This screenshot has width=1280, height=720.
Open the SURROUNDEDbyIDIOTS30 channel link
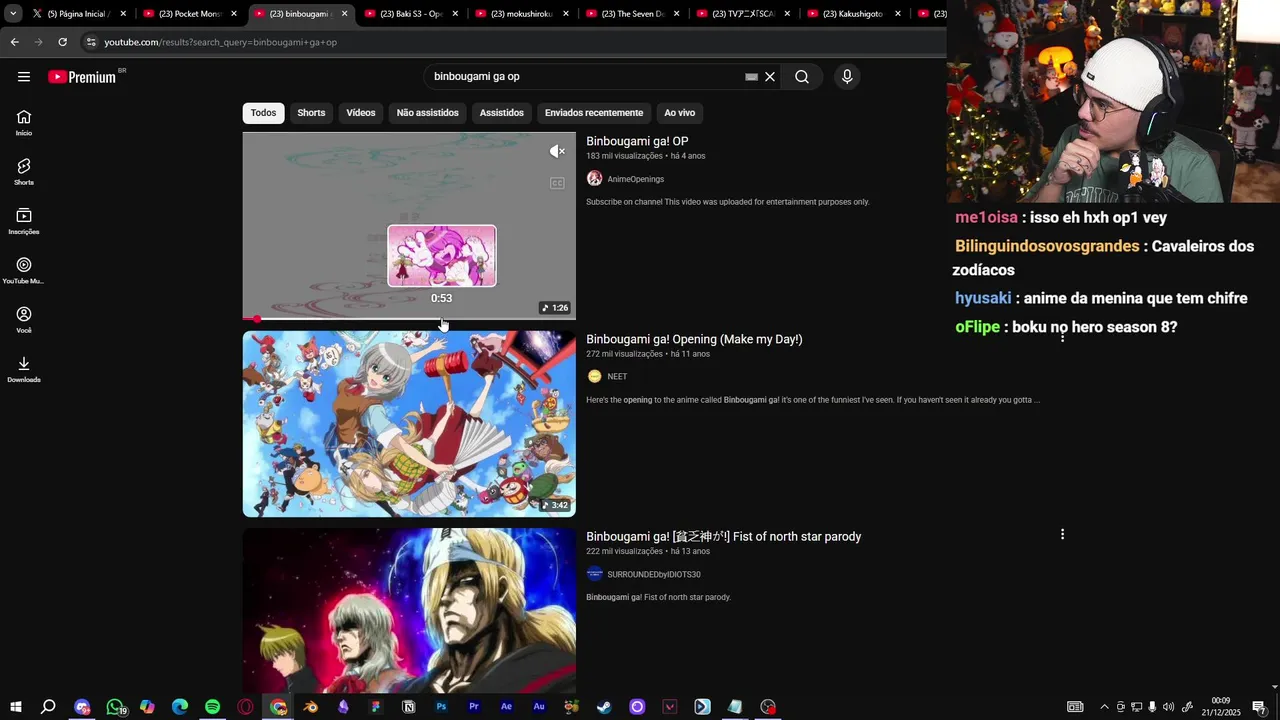654,575
